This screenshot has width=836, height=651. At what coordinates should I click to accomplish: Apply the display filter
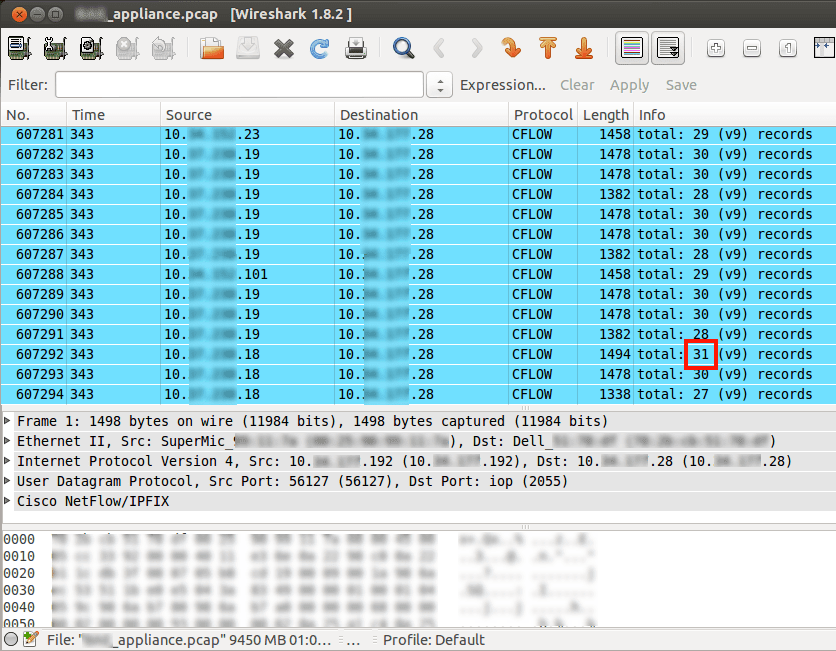coord(630,85)
